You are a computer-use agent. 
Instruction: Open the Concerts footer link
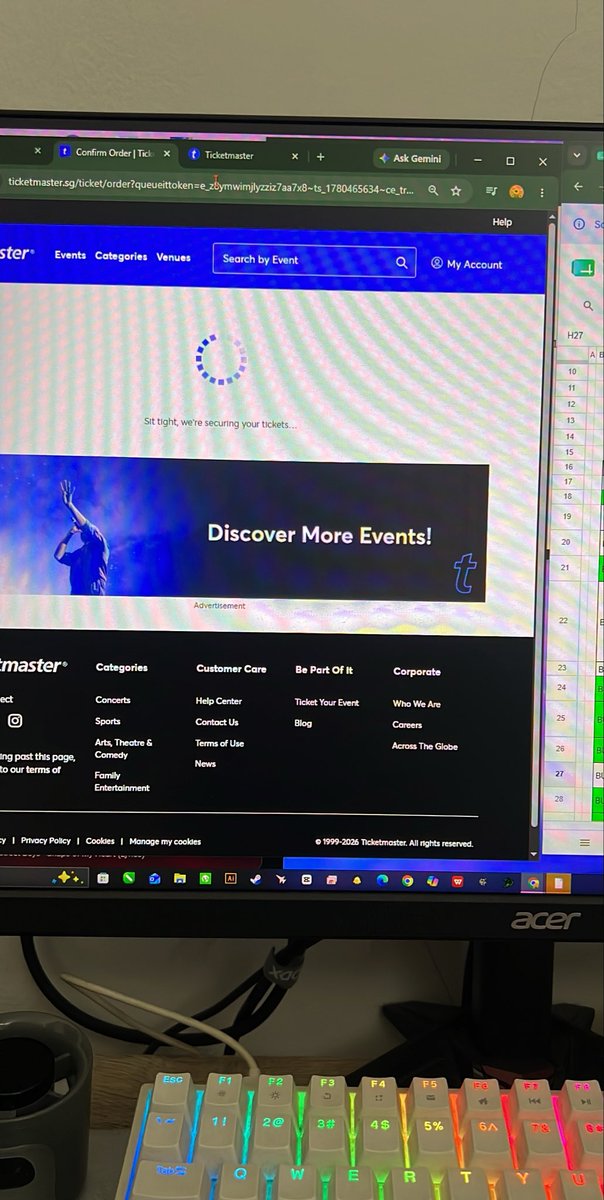[113, 700]
